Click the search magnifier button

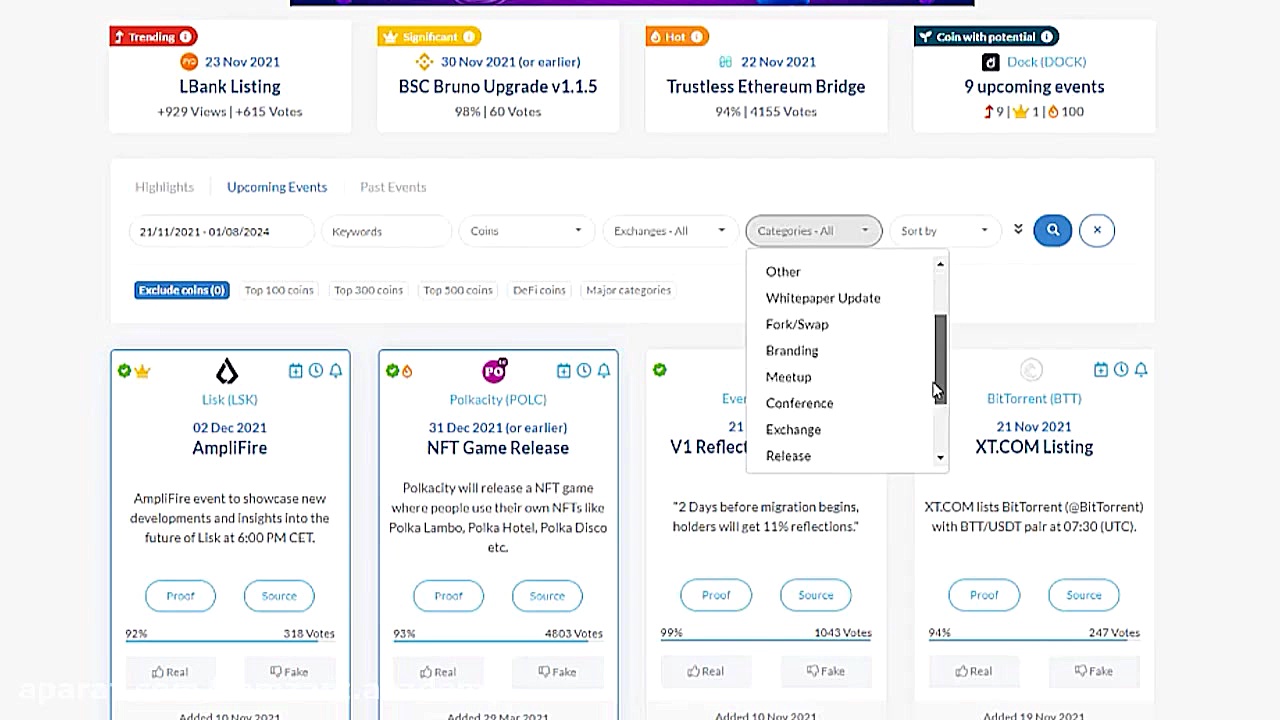[1053, 230]
